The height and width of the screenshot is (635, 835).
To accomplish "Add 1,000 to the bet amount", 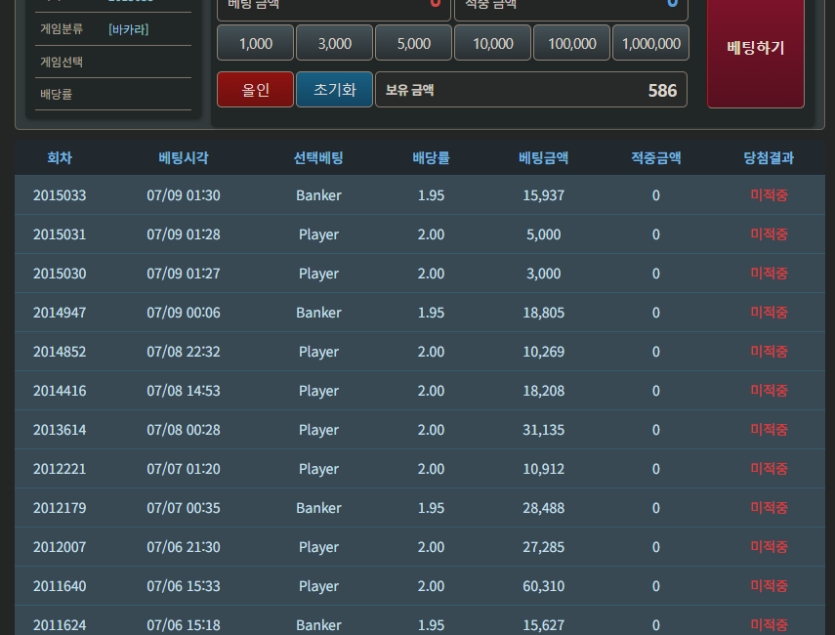I will (255, 43).
